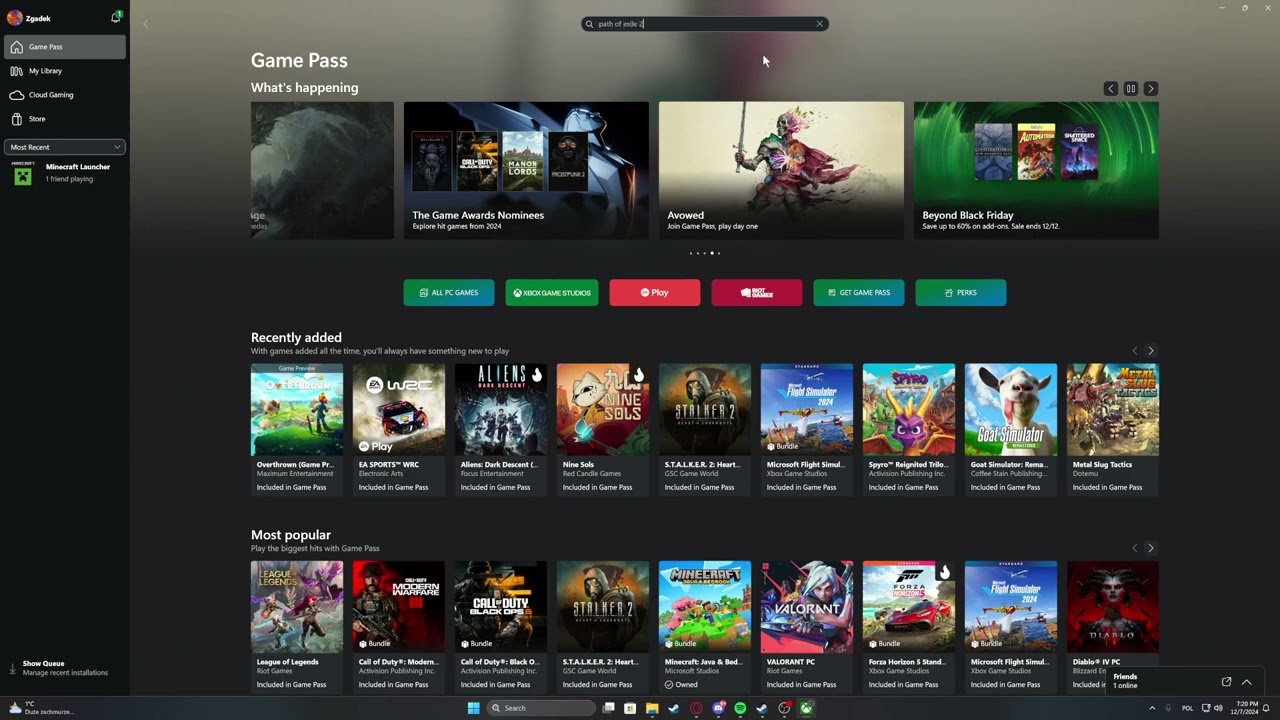This screenshot has width=1280, height=720.
Task: Click the ALL PC GAMES button
Action: click(449, 293)
